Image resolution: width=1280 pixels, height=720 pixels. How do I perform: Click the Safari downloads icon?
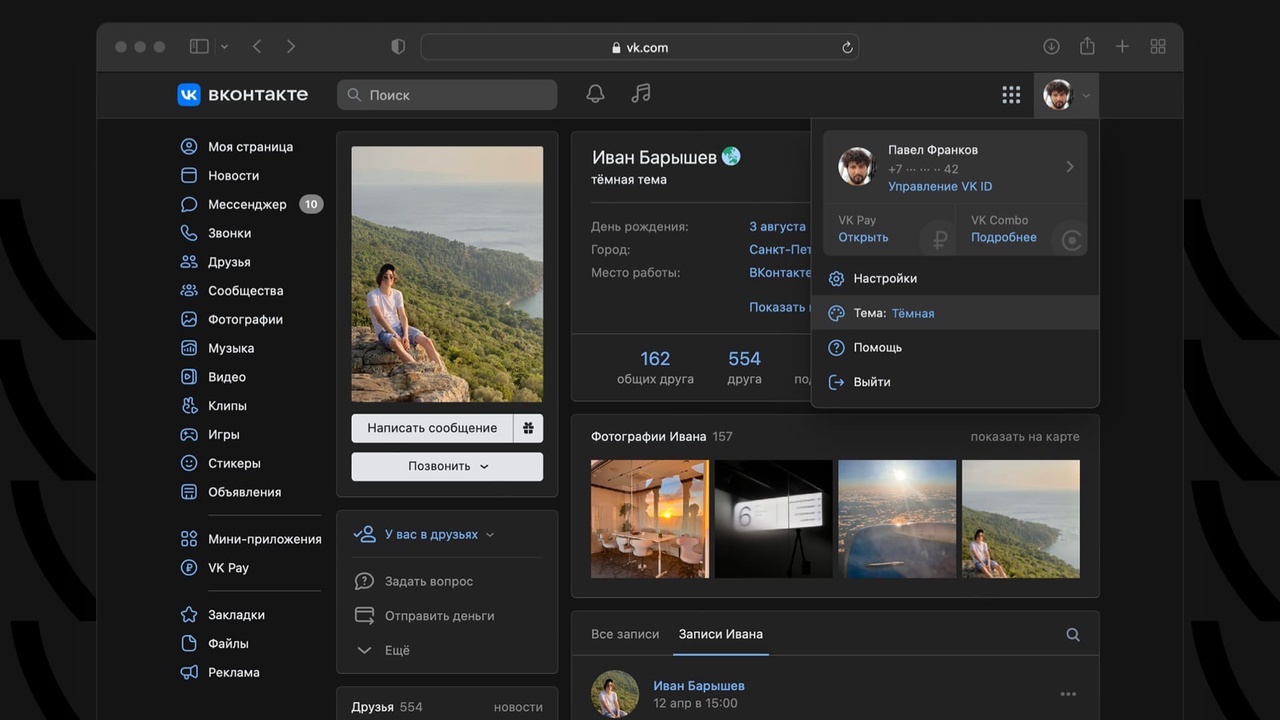[x=1051, y=47]
